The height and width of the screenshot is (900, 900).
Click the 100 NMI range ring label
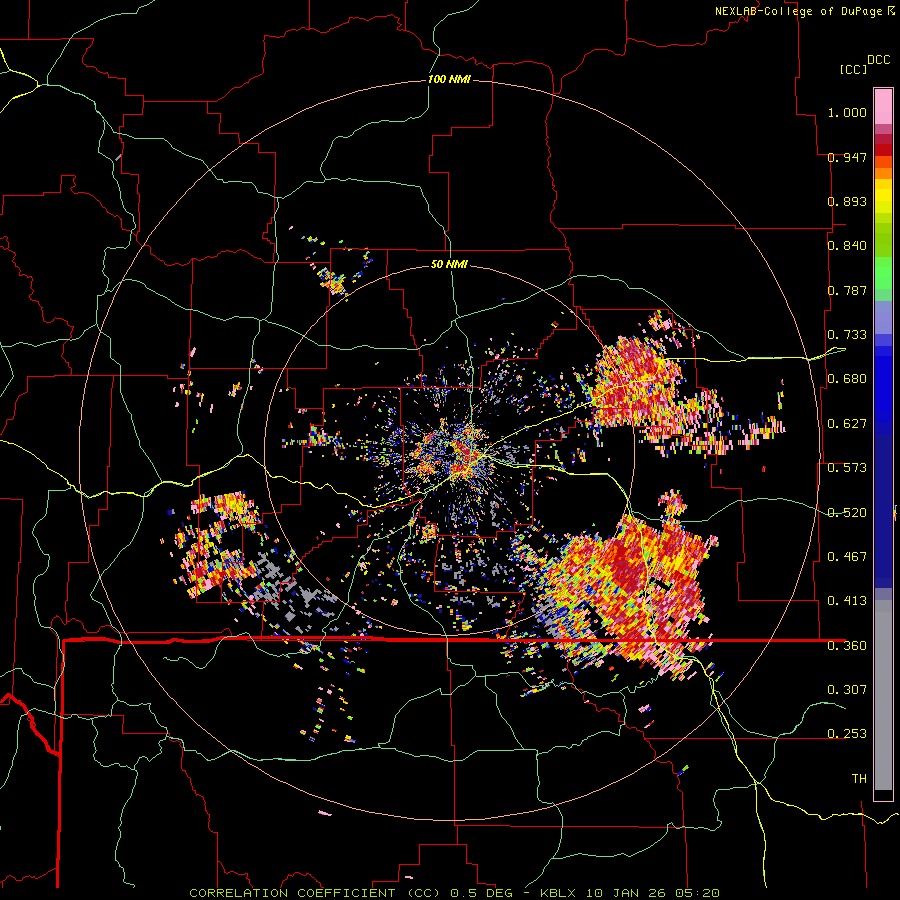pos(449,79)
